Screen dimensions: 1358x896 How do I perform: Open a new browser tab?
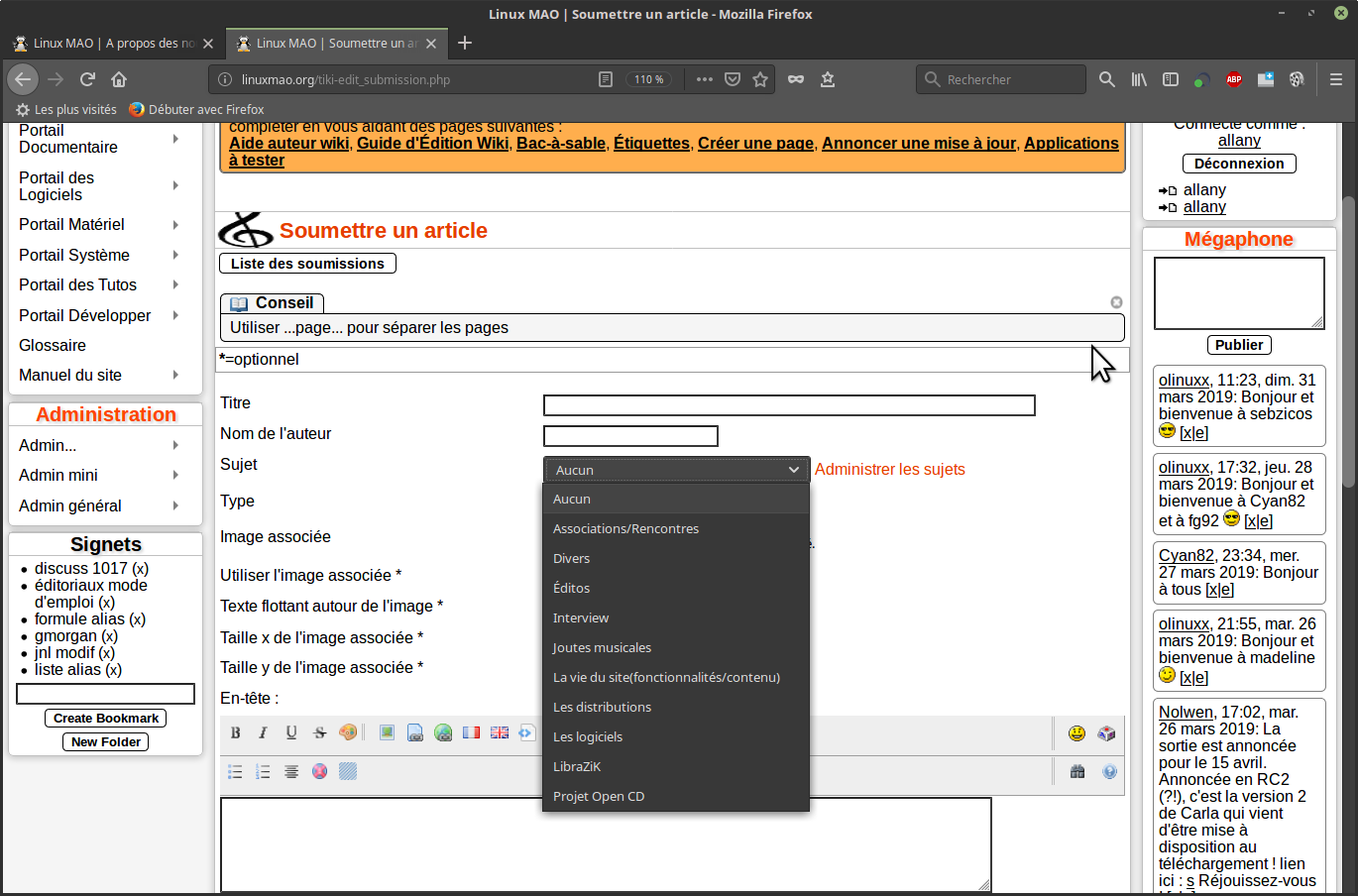point(465,43)
